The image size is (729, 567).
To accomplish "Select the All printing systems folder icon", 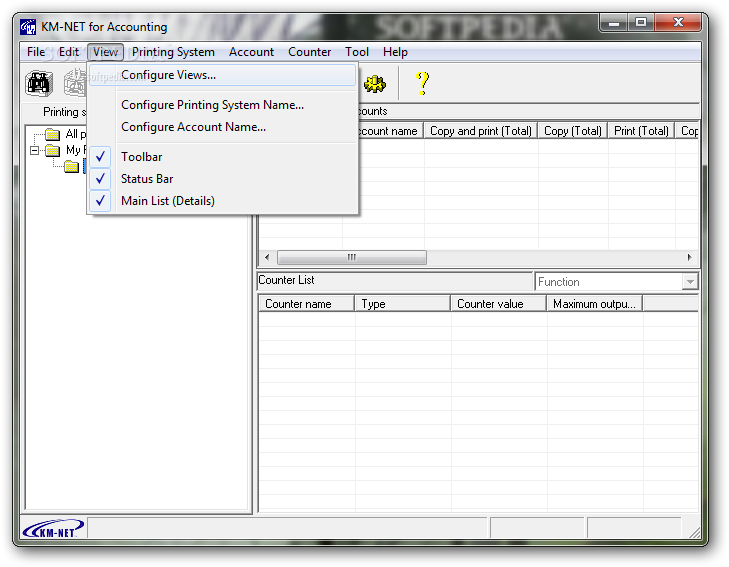I will pos(53,134).
